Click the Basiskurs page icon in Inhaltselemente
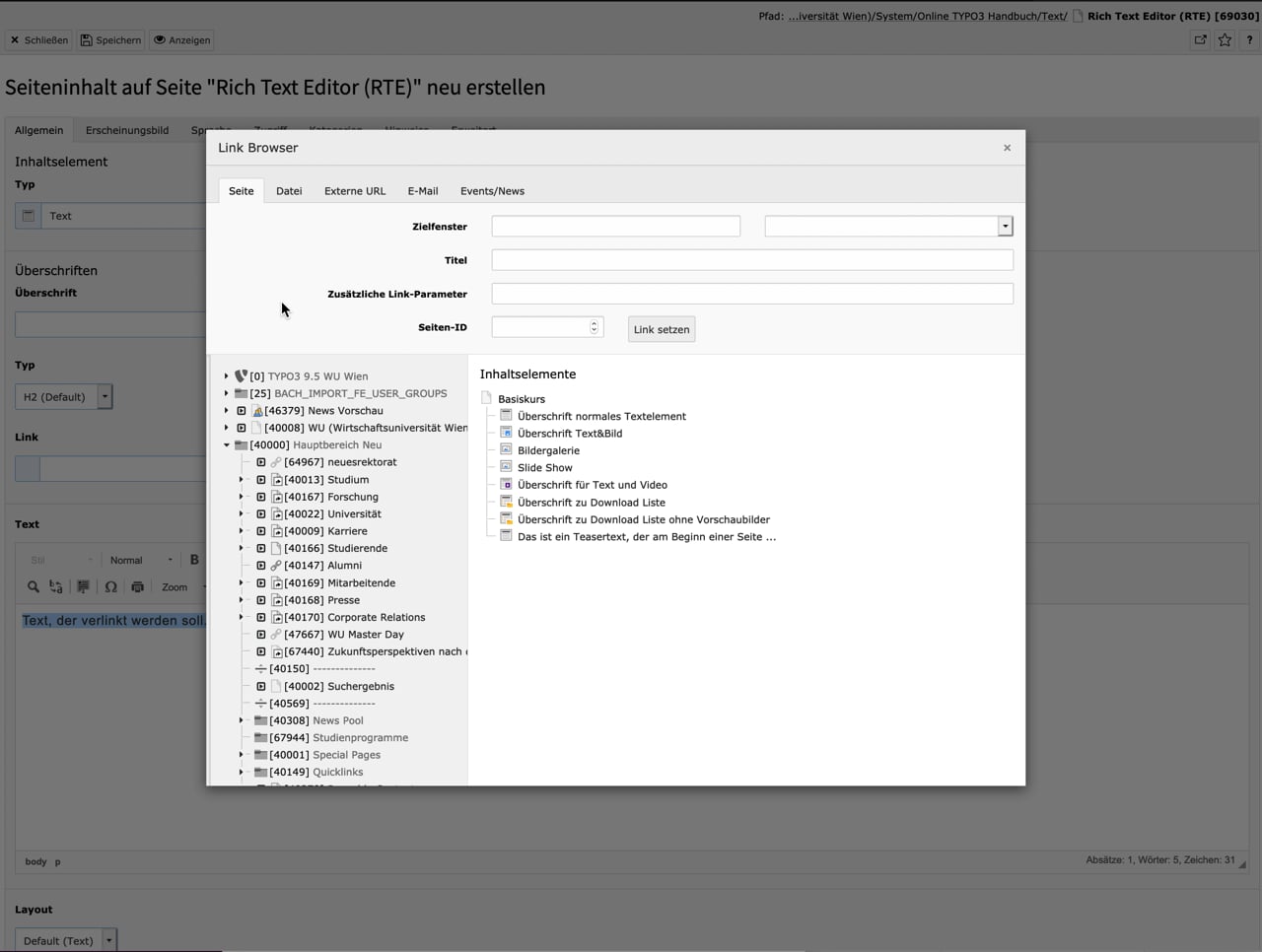This screenshot has height=952, width=1262. [x=486, y=398]
